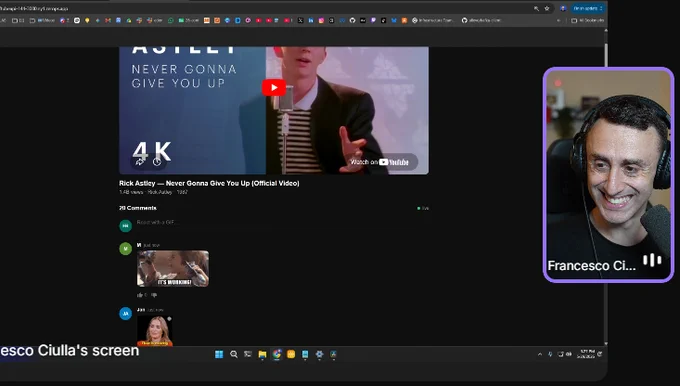The width and height of the screenshot is (680, 386).
Task: Expand the bookmarks overflow chevron
Action: point(559,20)
